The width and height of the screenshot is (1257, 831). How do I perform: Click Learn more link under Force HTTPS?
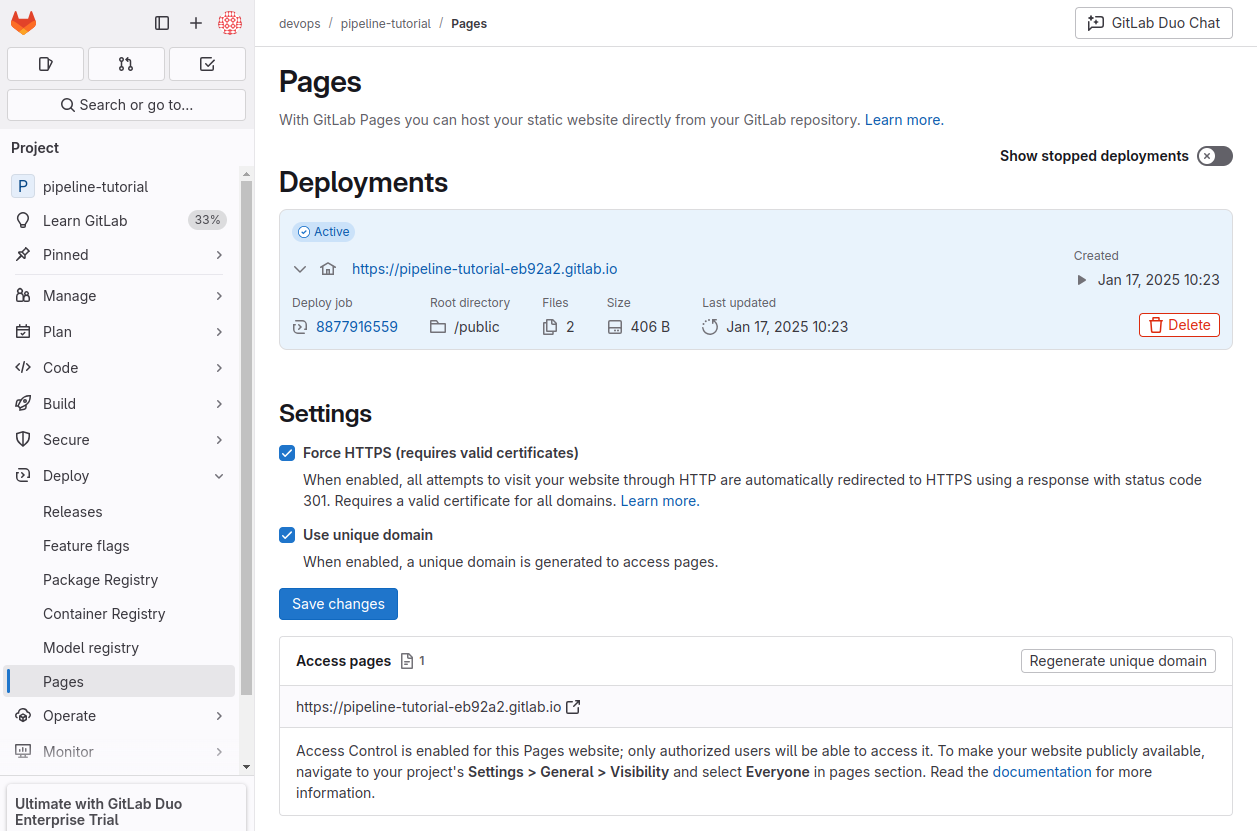pos(659,501)
